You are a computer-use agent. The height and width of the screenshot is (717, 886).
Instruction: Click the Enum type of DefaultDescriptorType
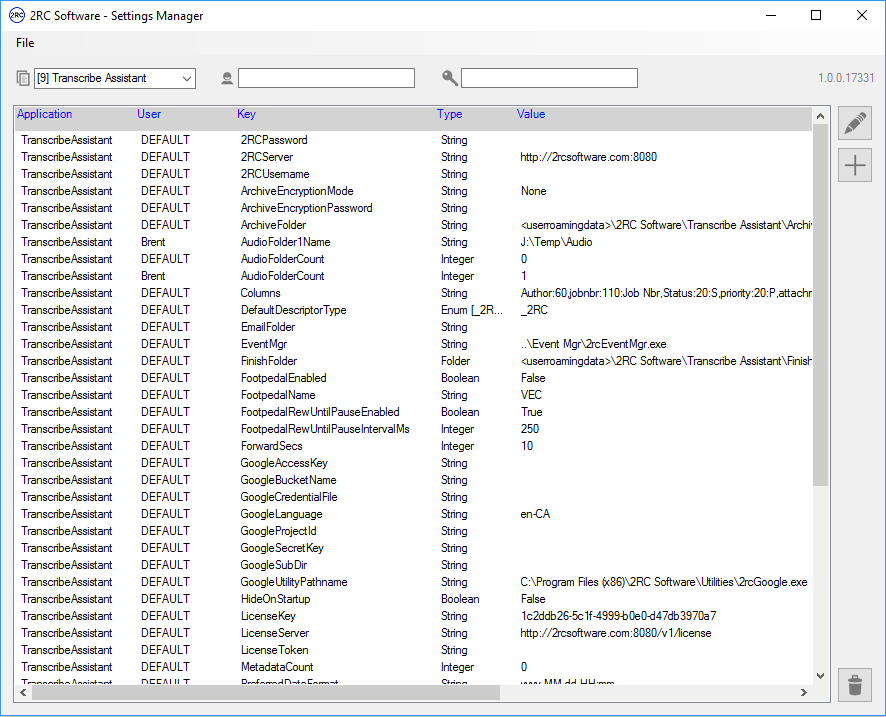coord(471,310)
